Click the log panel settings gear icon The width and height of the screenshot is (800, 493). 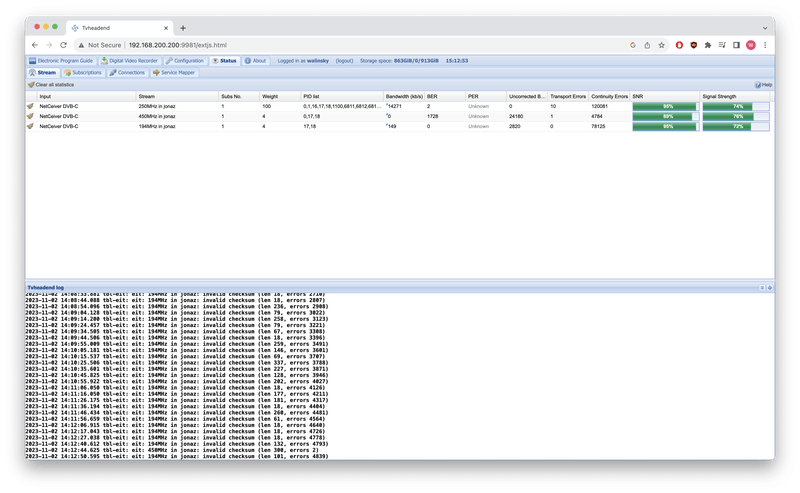pos(770,288)
